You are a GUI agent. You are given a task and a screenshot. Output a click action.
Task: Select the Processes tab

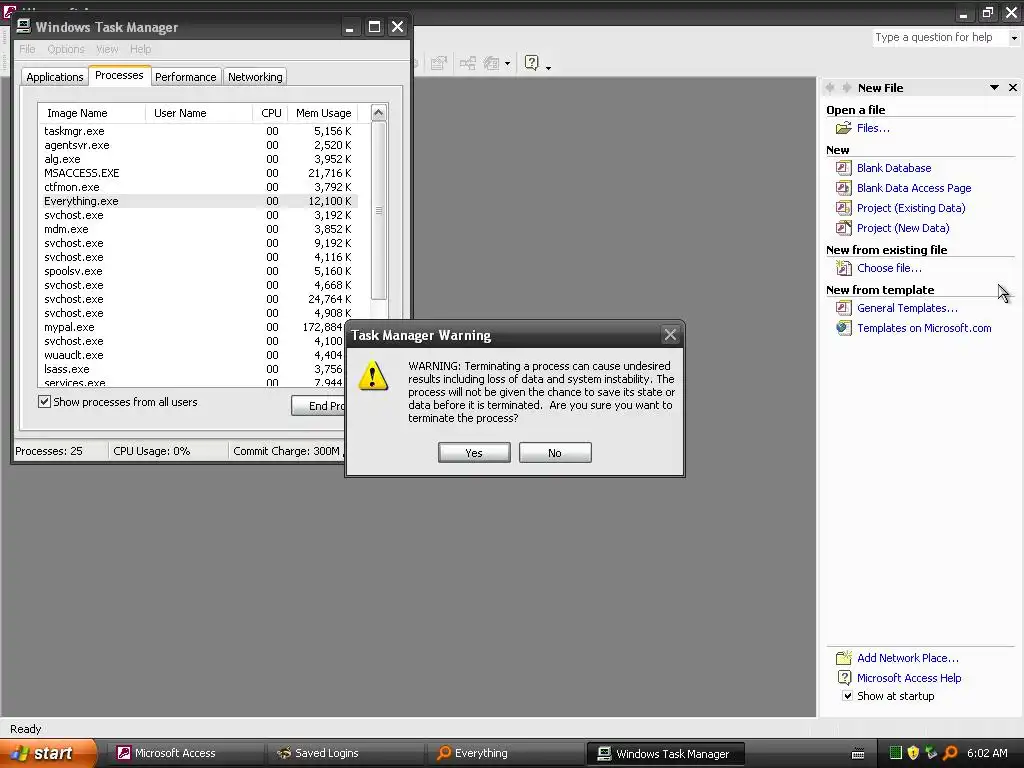click(119, 76)
